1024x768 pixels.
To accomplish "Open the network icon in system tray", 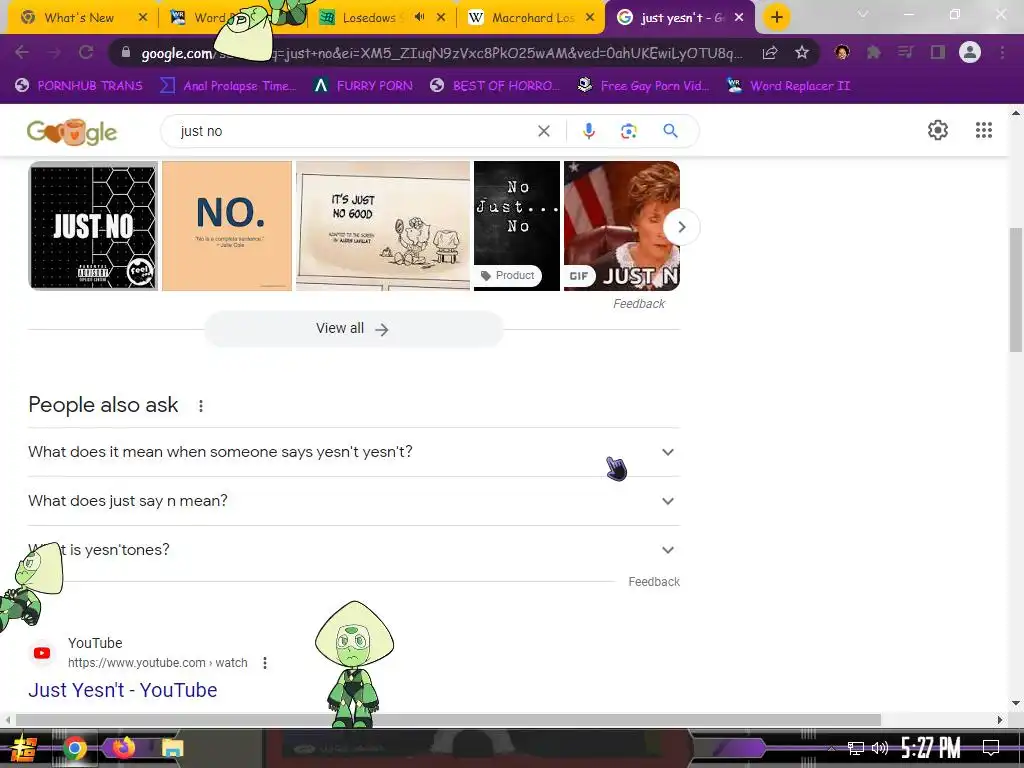I will click(856, 748).
